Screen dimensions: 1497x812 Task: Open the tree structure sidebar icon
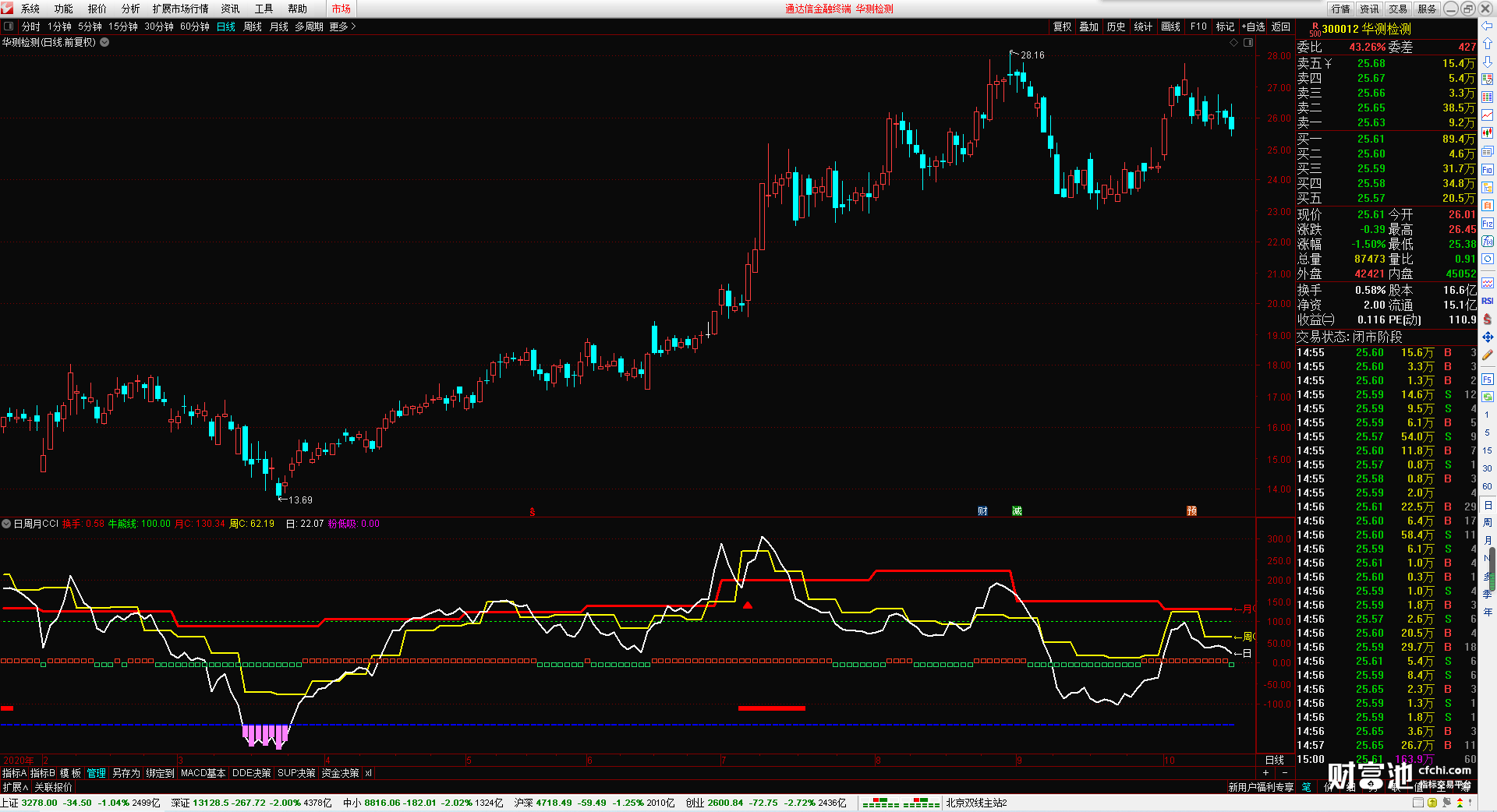(1487, 187)
